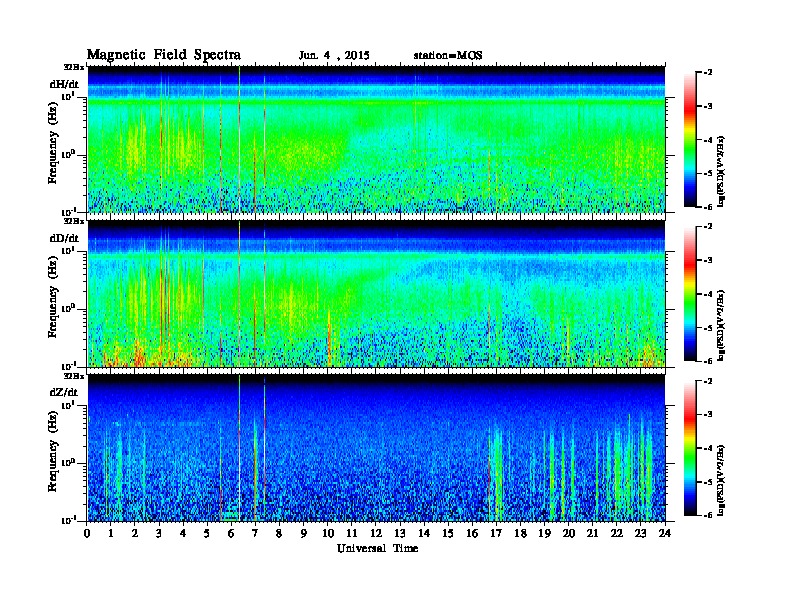Click the "24" hour tick label
Viewport: 792px width, 612px height.
(x=665, y=533)
